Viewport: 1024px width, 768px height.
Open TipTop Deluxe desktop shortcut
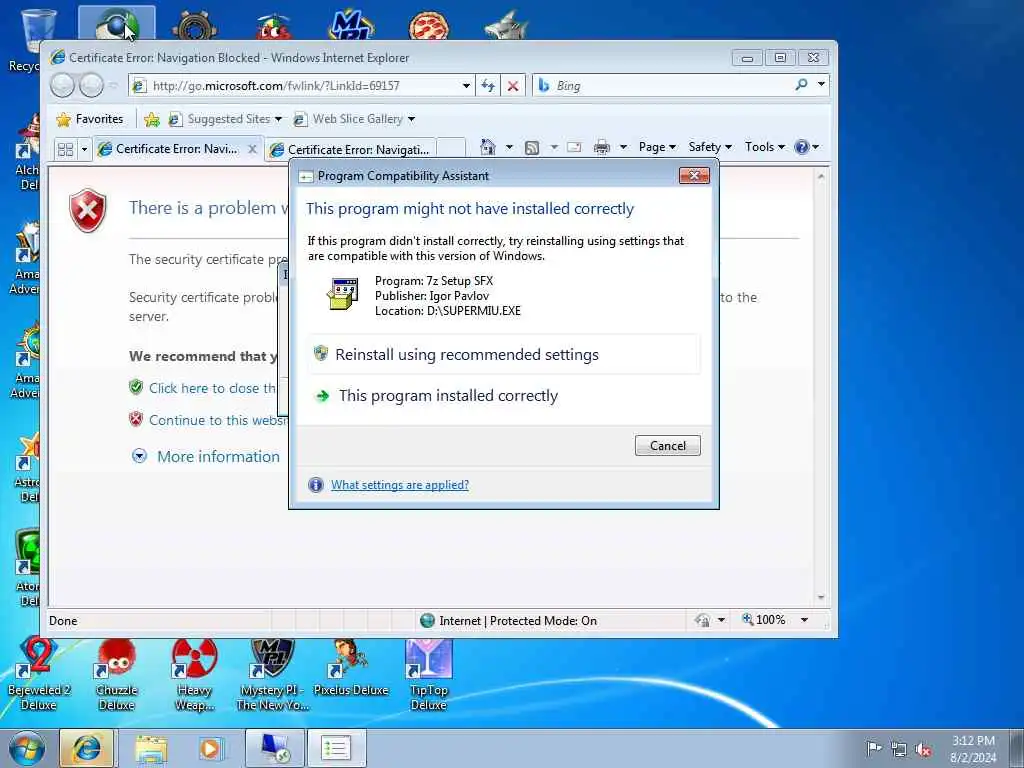(x=428, y=675)
